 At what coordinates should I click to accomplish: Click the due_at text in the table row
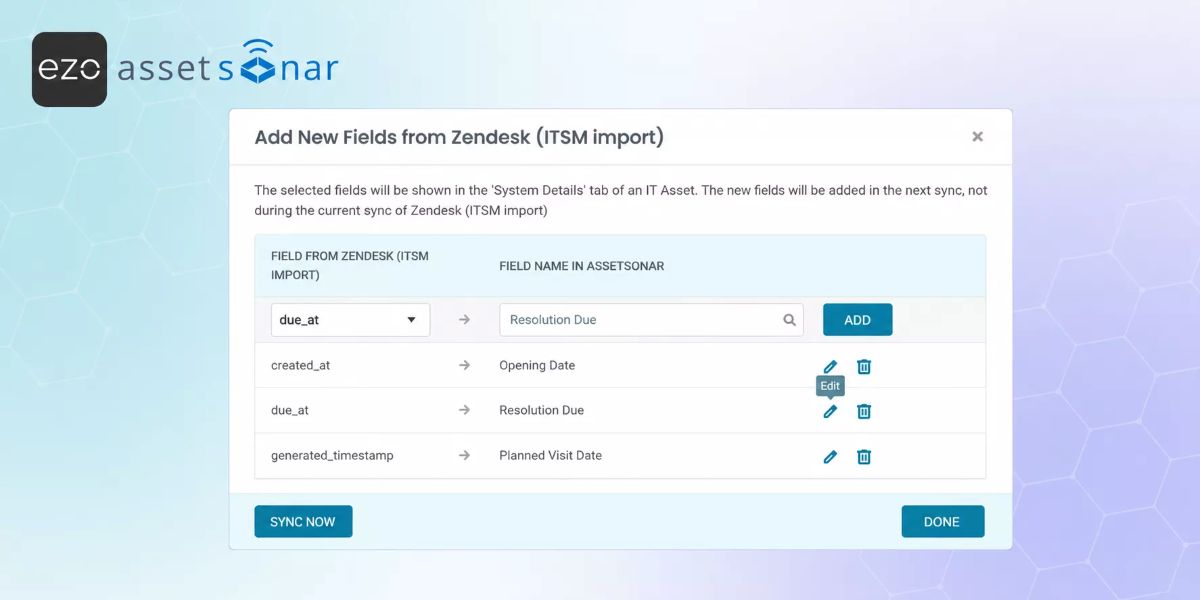tap(289, 410)
